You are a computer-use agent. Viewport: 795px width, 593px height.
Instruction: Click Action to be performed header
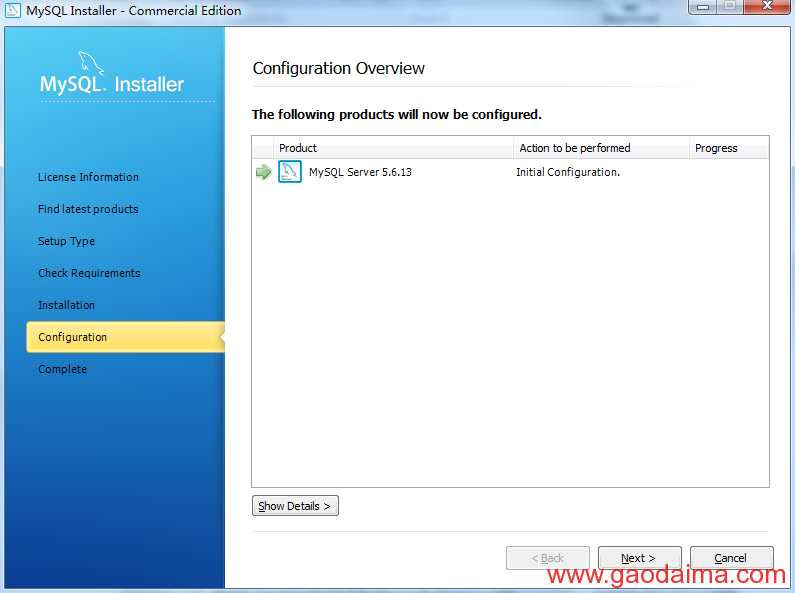(x=601, y=148)
